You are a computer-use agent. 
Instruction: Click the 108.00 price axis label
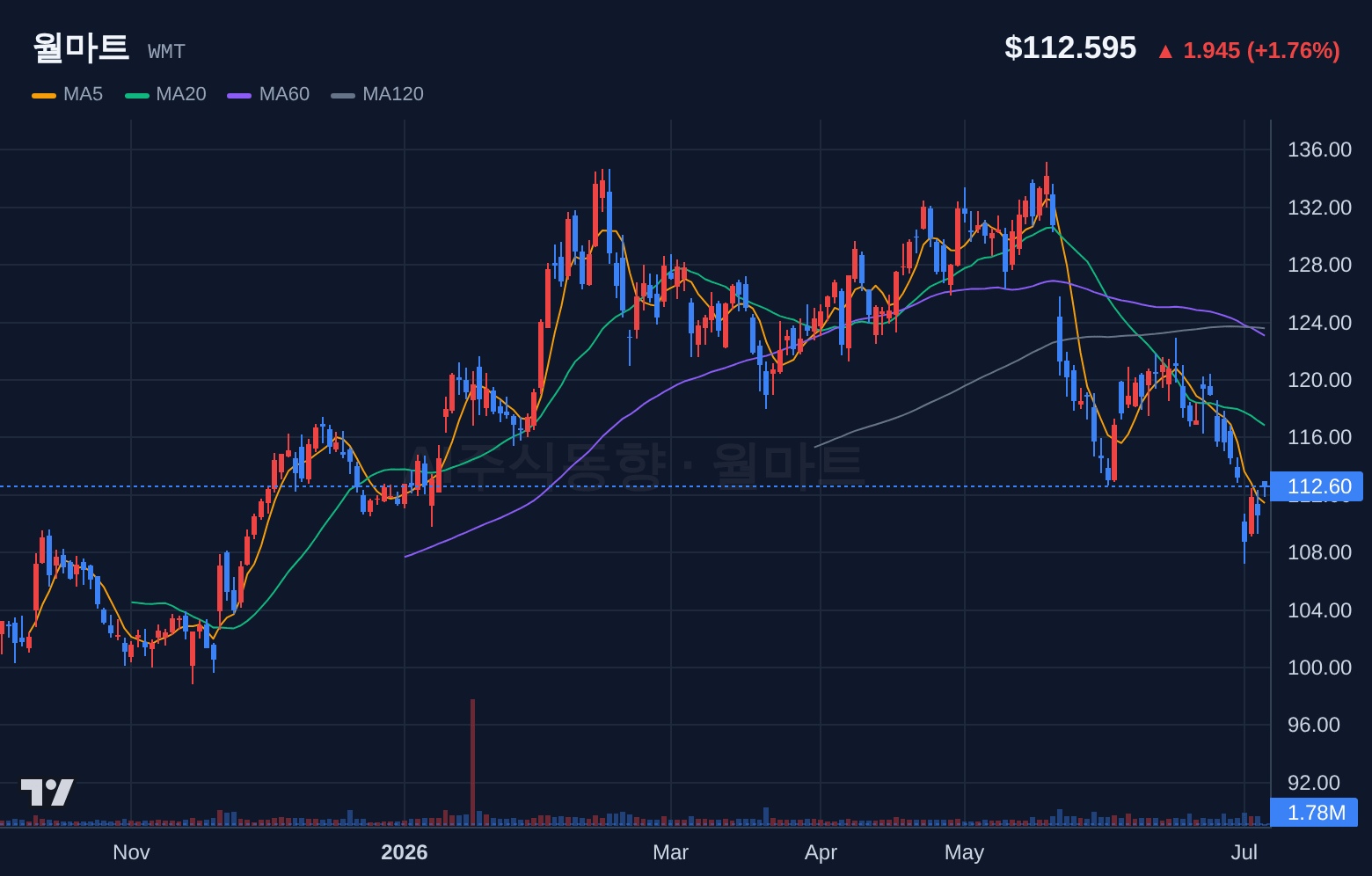pos(1319,552)
